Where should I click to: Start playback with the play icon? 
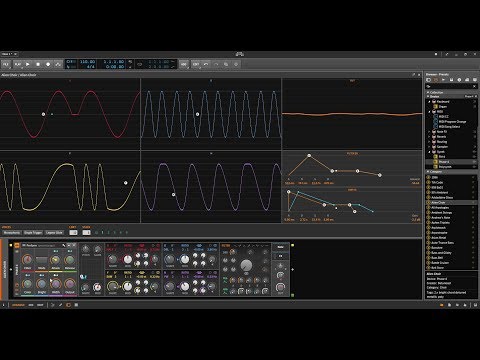pos(28,64)
